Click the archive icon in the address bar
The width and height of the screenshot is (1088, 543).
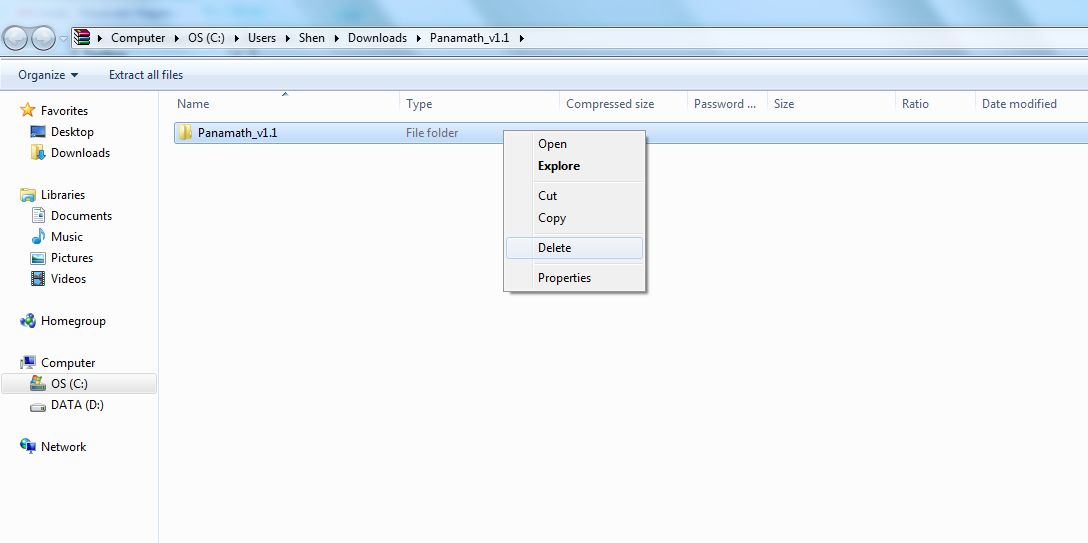click(82, 37)
